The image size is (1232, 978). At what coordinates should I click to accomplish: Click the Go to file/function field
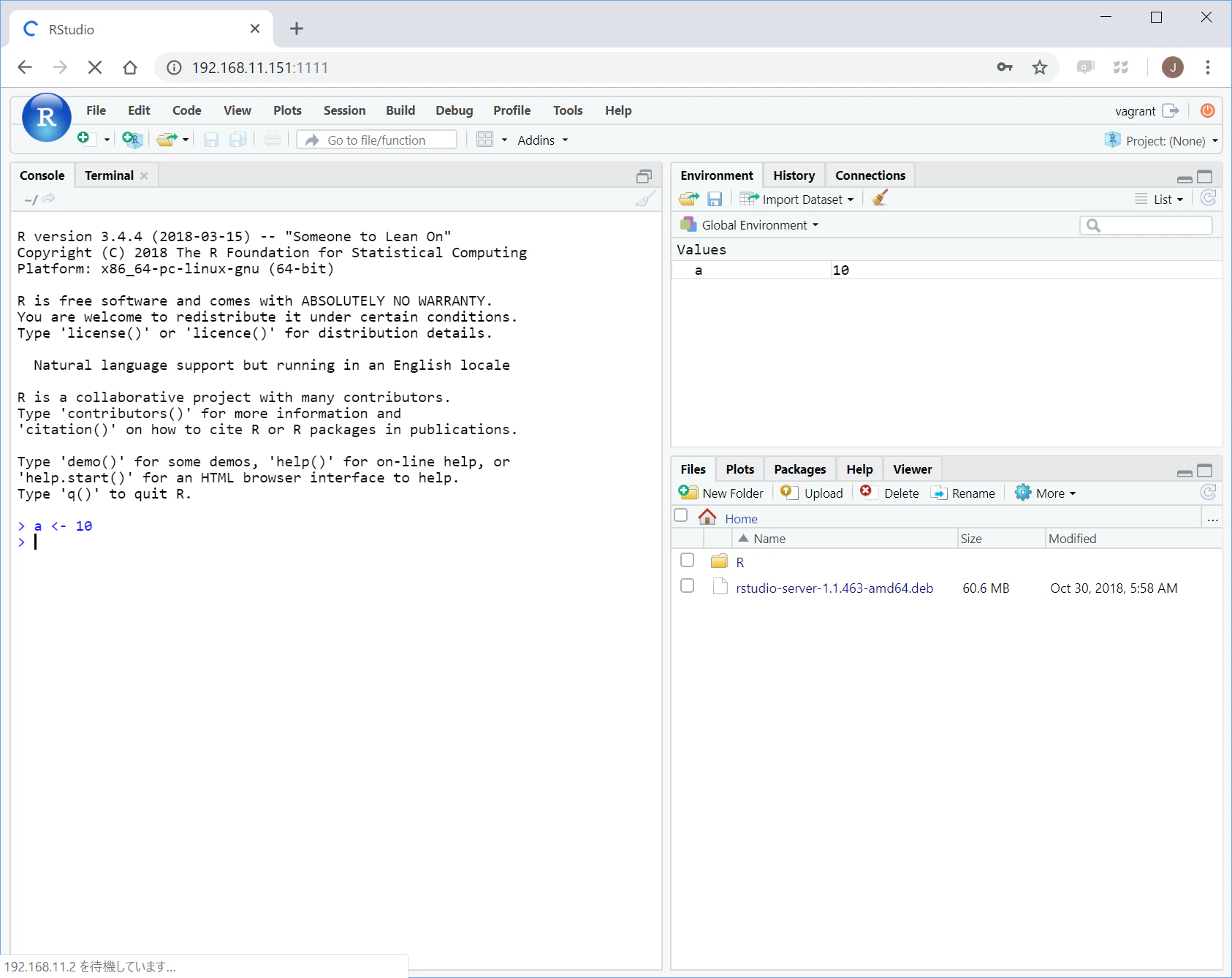[377, 140]
